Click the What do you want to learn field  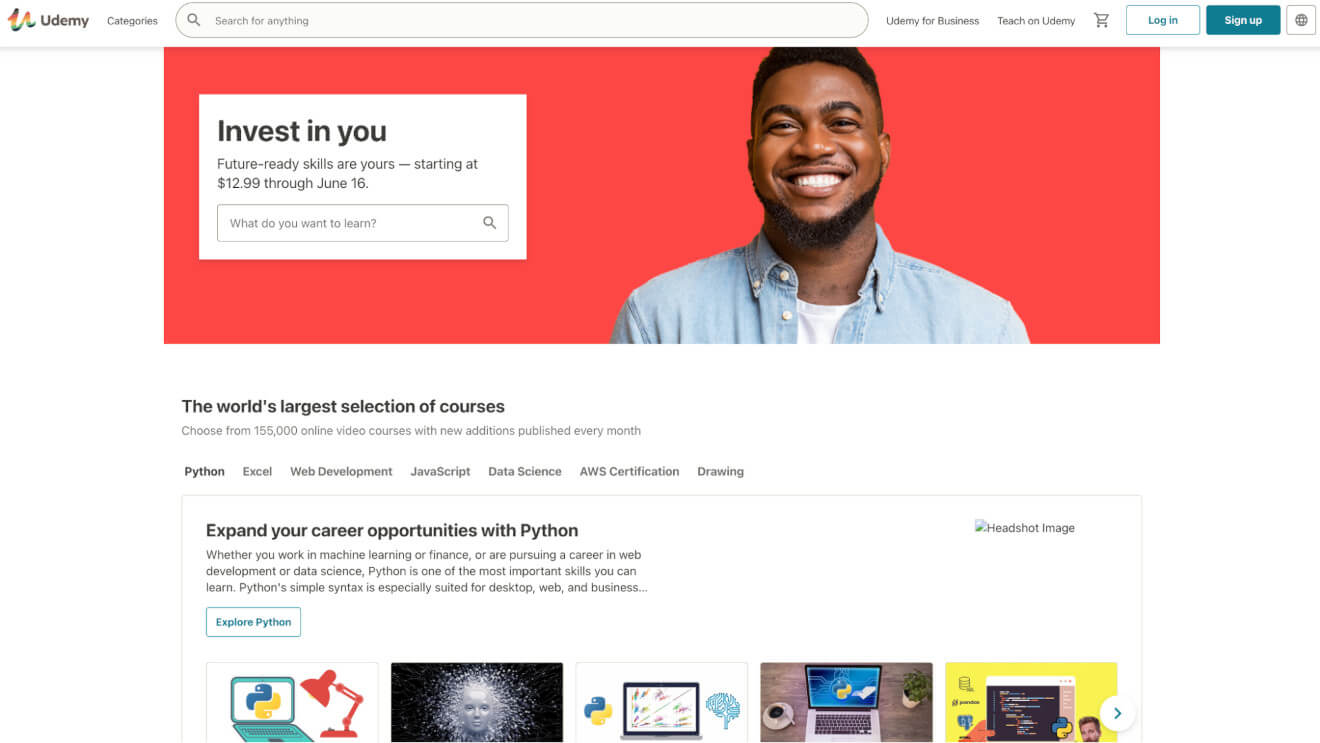[x=362, y=223]
